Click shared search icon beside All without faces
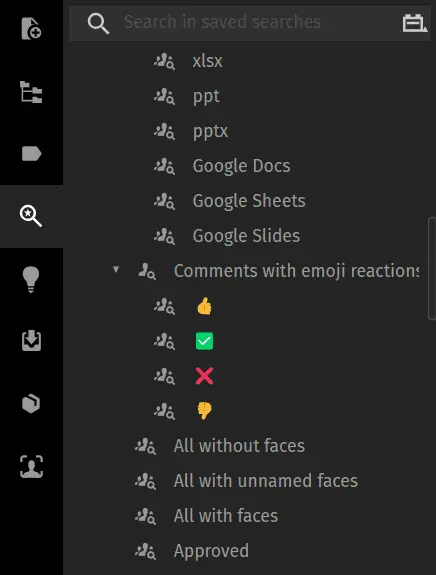 pos(146,447)
